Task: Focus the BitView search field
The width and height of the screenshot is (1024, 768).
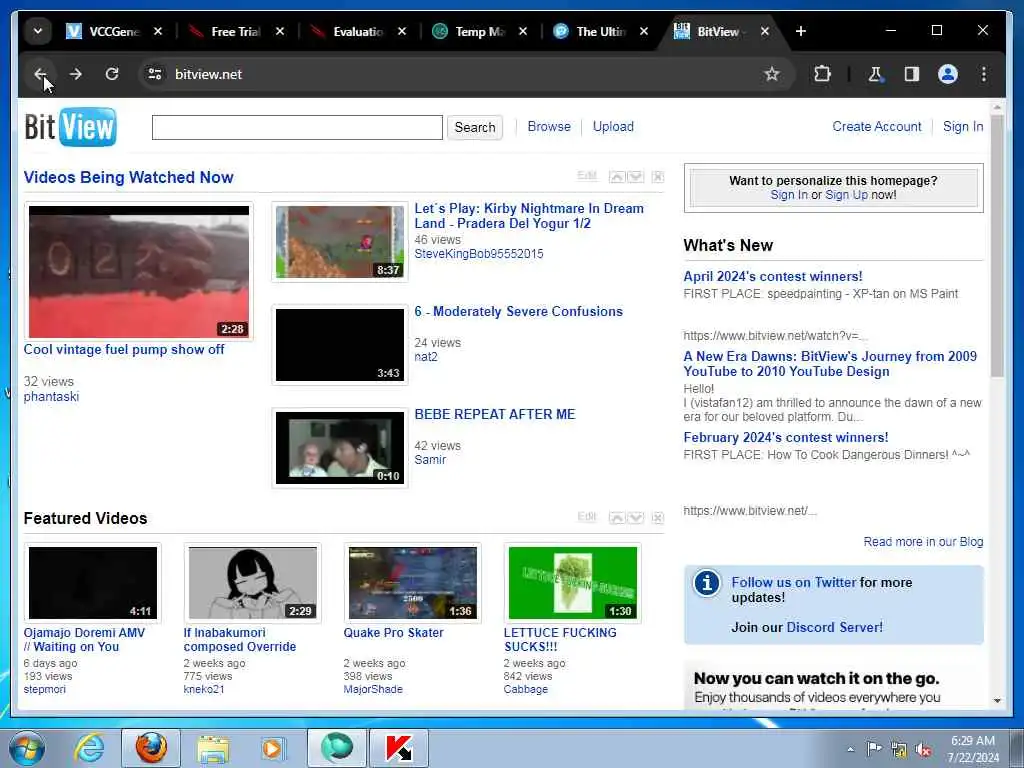Action: point(297,127)
